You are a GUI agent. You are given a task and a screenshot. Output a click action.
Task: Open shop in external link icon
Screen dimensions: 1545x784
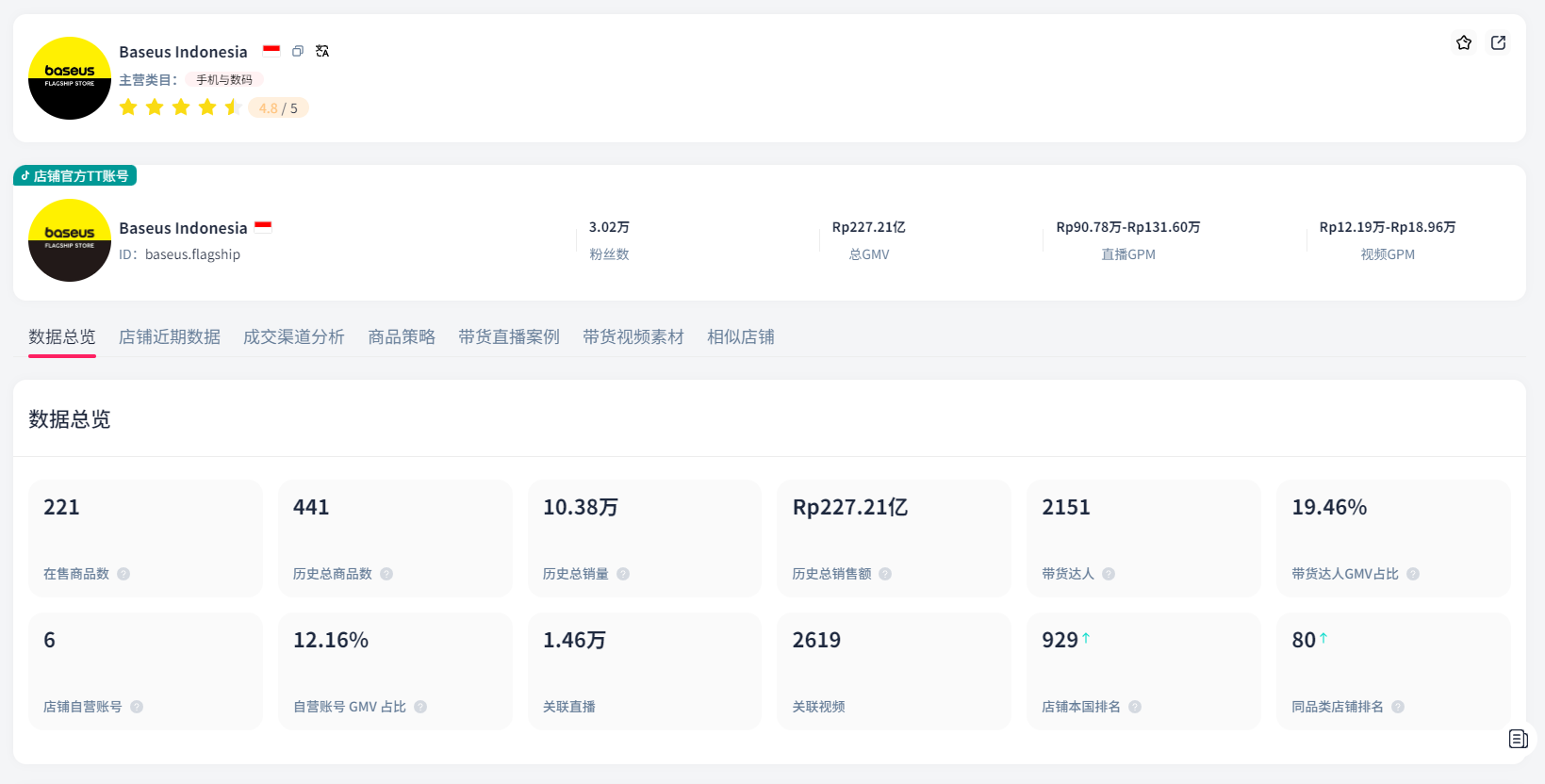click(1498, 42)
